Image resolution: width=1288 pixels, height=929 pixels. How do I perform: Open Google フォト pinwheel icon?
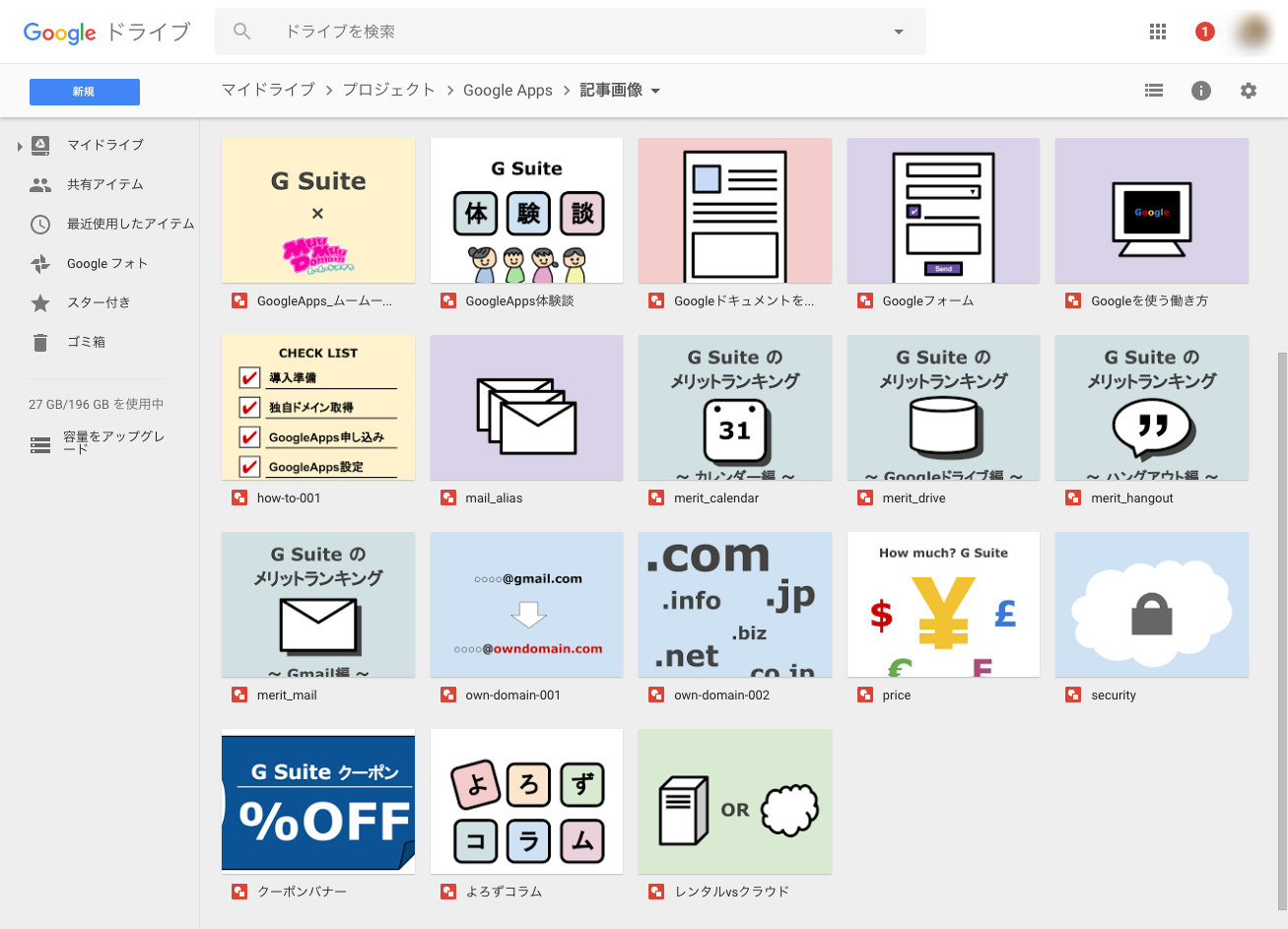pyautogui.click(x=40, y=263)
